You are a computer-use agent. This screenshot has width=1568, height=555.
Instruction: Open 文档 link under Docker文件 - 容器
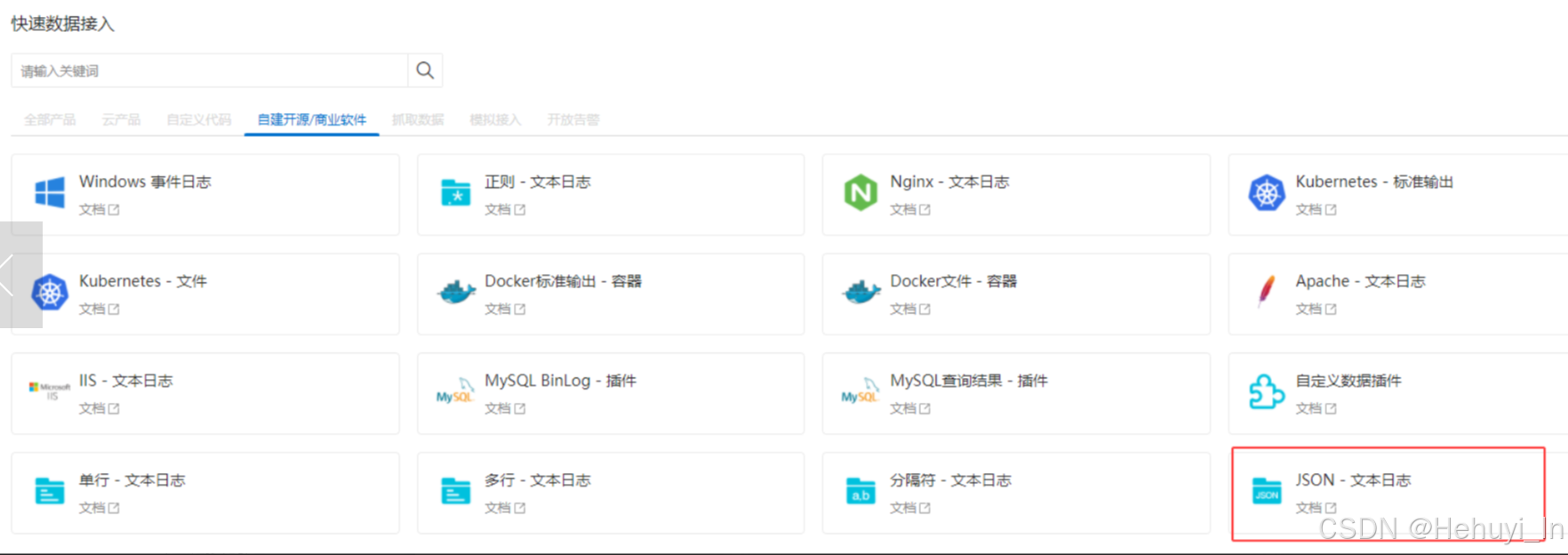tap(910, 309)
